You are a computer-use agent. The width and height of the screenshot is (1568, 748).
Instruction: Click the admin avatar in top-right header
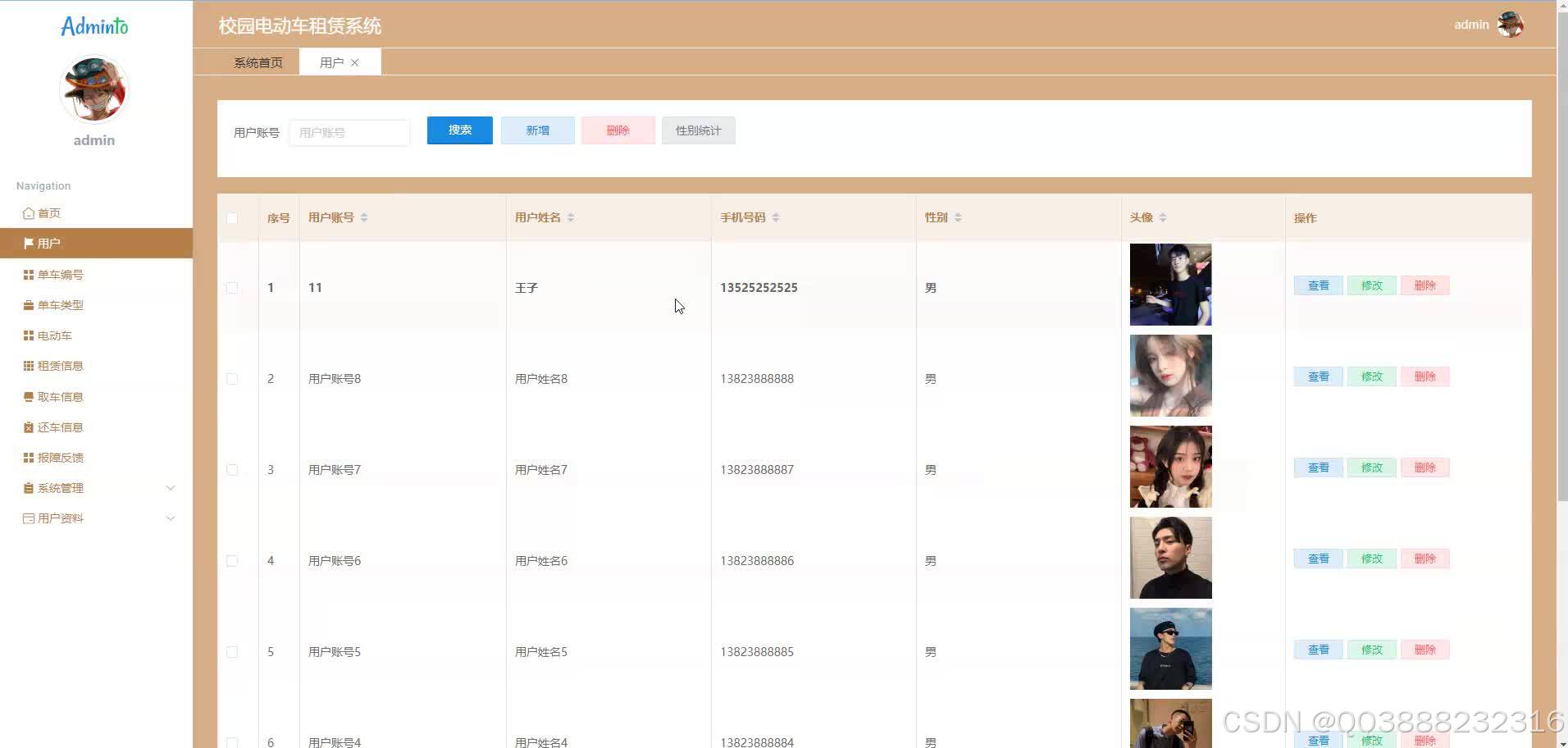pos(1510,25)
